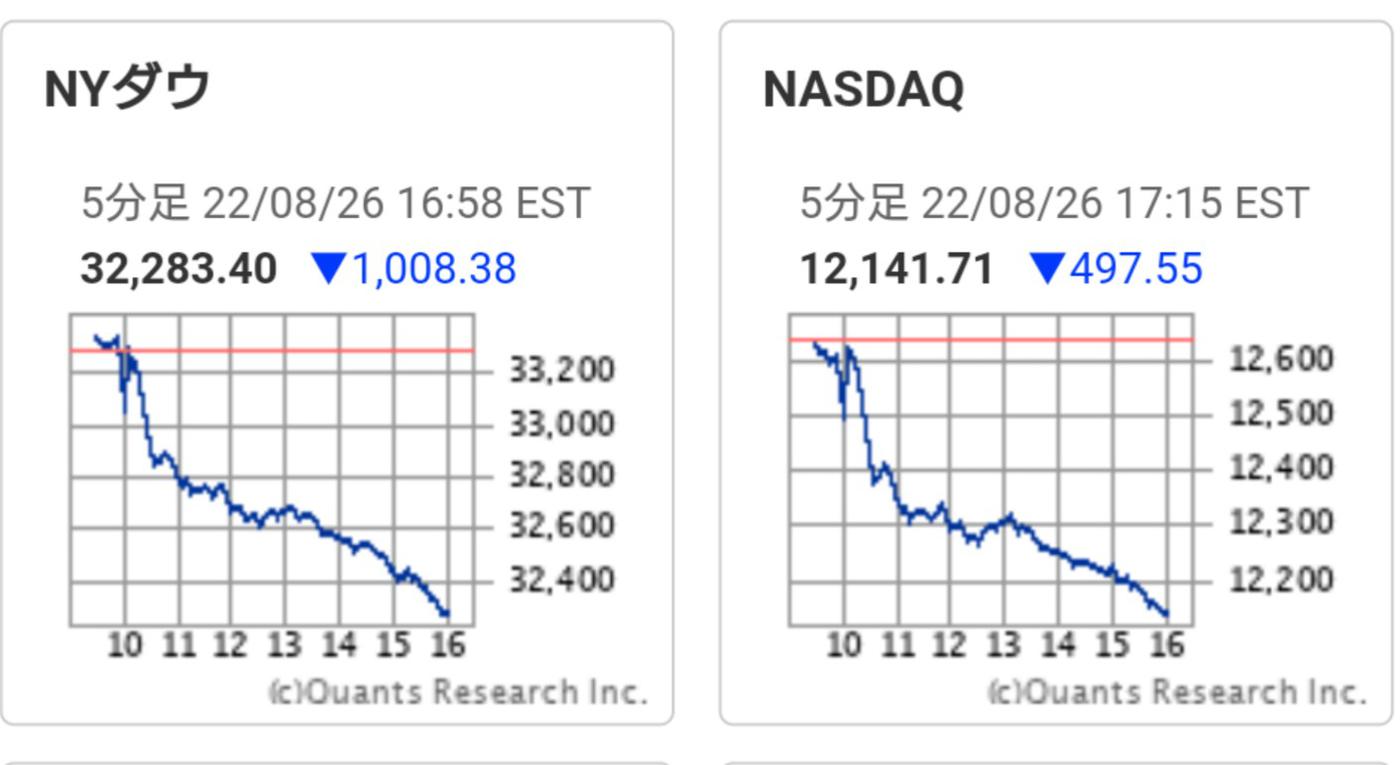Click Quants Research Inc. credit under NASDAQ chart
Image resolution: width=1400 pixels, height=765 pixels.
1177,692
